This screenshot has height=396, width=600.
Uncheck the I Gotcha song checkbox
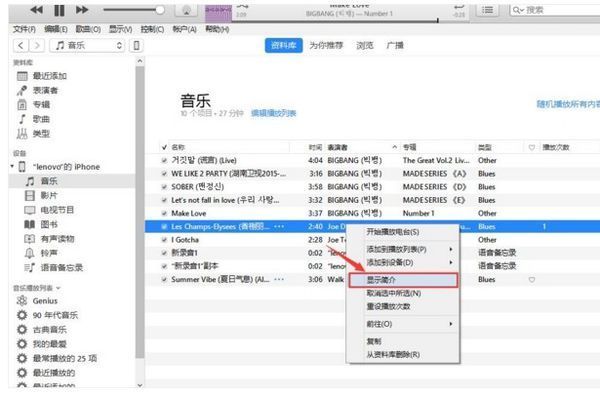point(164,240)
